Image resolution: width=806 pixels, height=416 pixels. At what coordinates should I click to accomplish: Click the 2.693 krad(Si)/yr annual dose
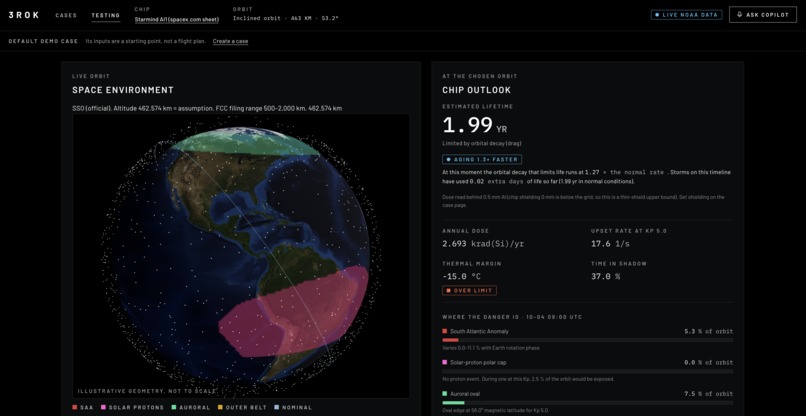[483, 244]
